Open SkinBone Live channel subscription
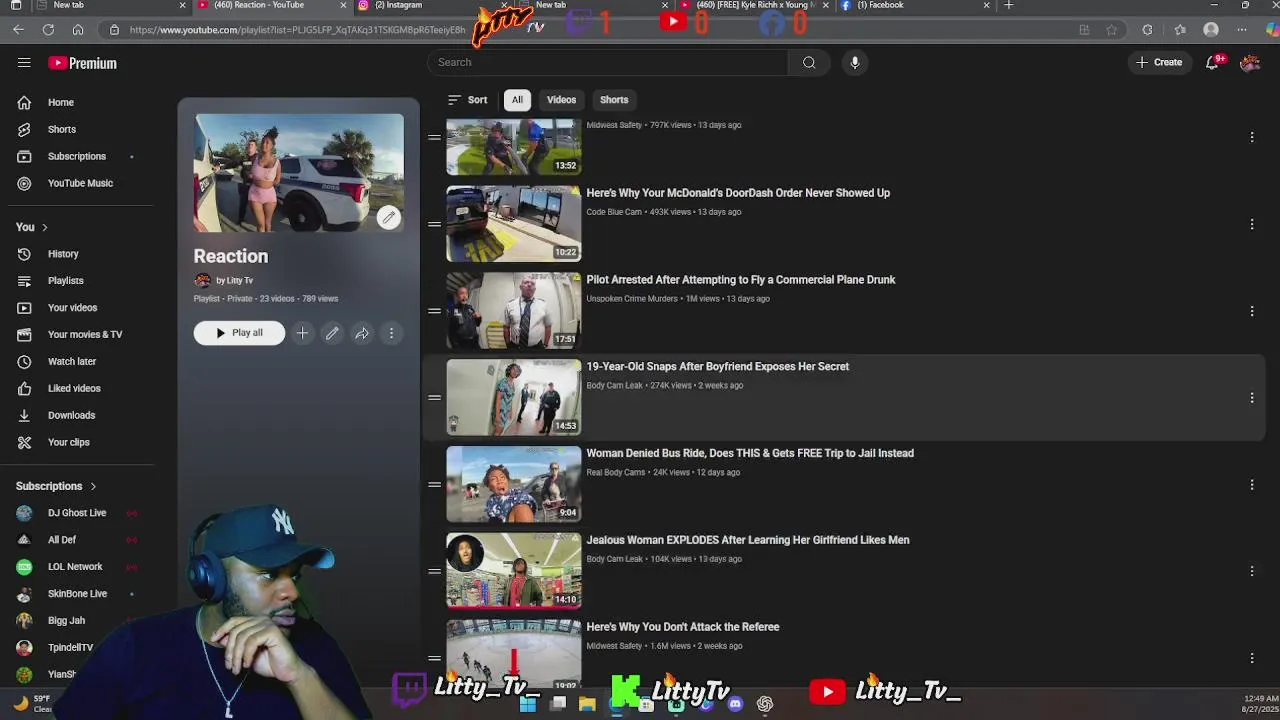1280x720 pixels. click(77, 594)
